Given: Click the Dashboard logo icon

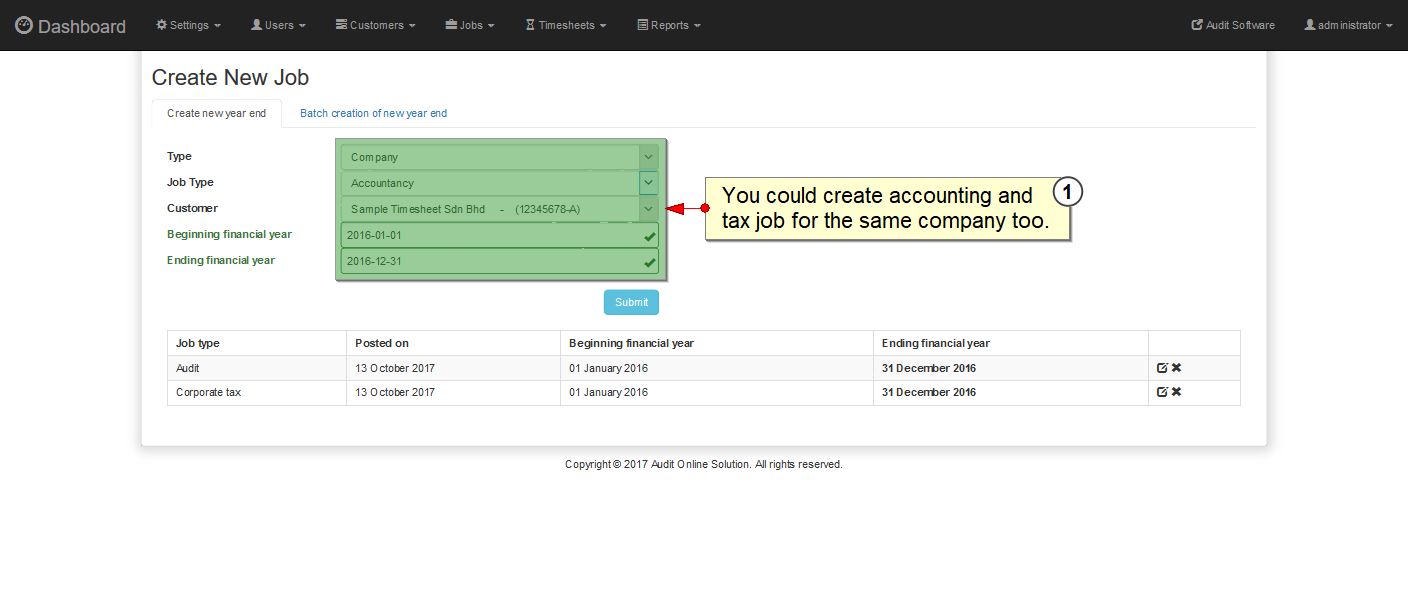Looking at the screenshot, I should [x=24, y=26].
